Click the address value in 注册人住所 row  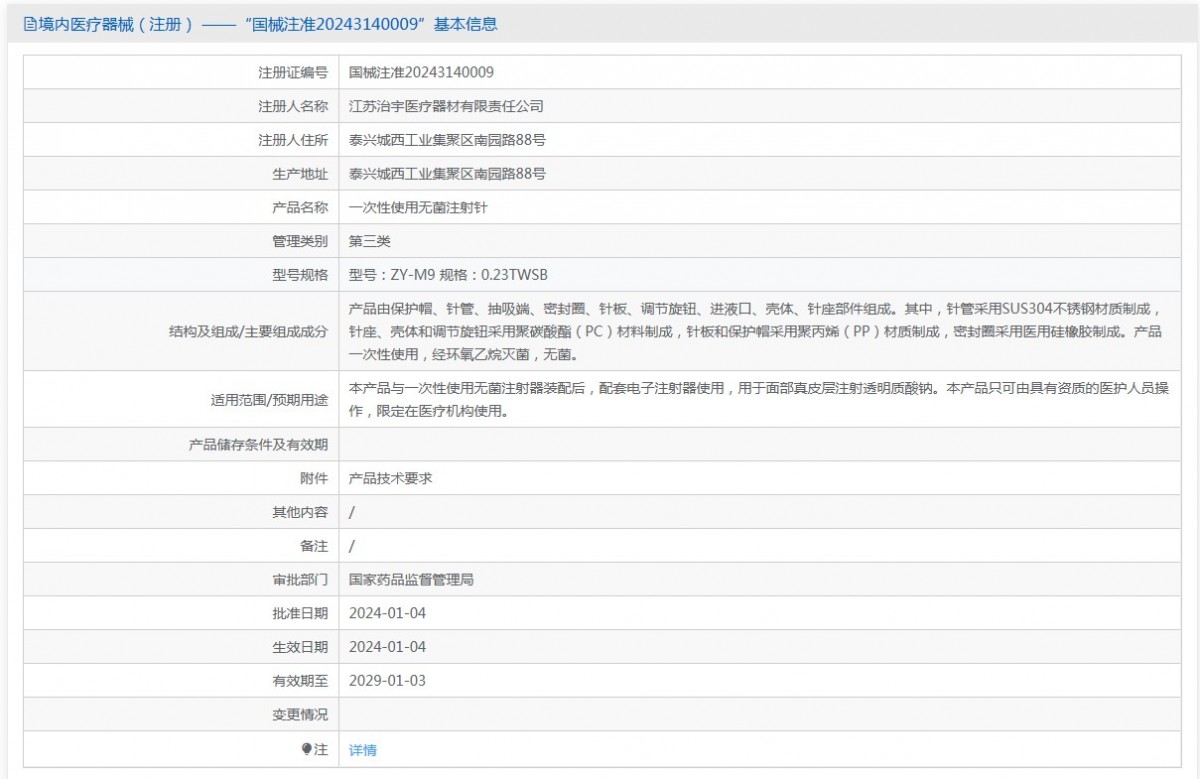tap(447, 140)
